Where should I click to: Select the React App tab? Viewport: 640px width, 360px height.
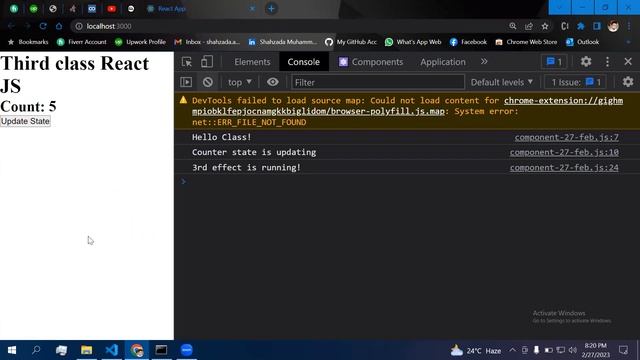pos(201,9)
